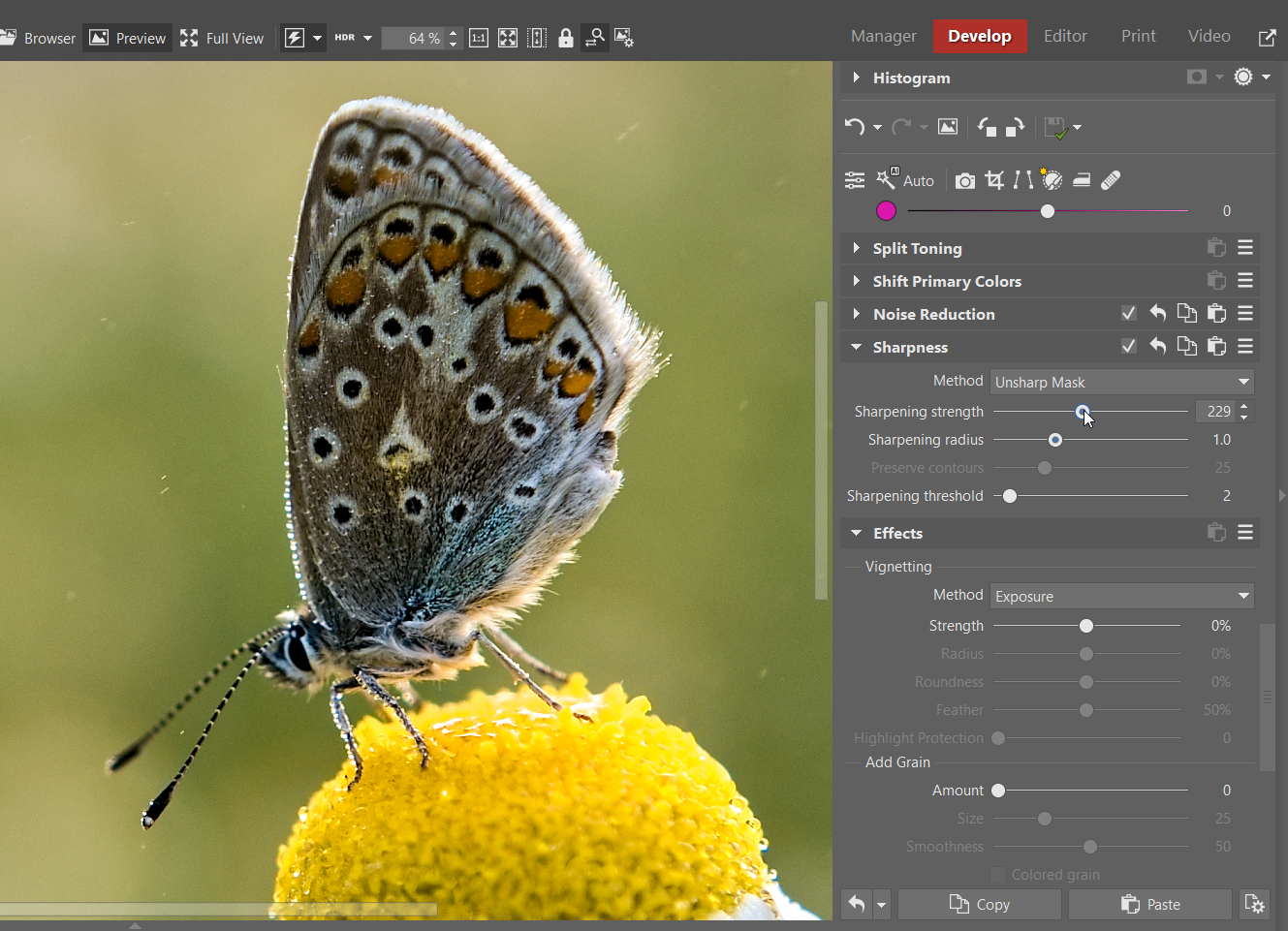Activate the Retouching Brush tool

pyautogui.click(x=1052, y=180)
